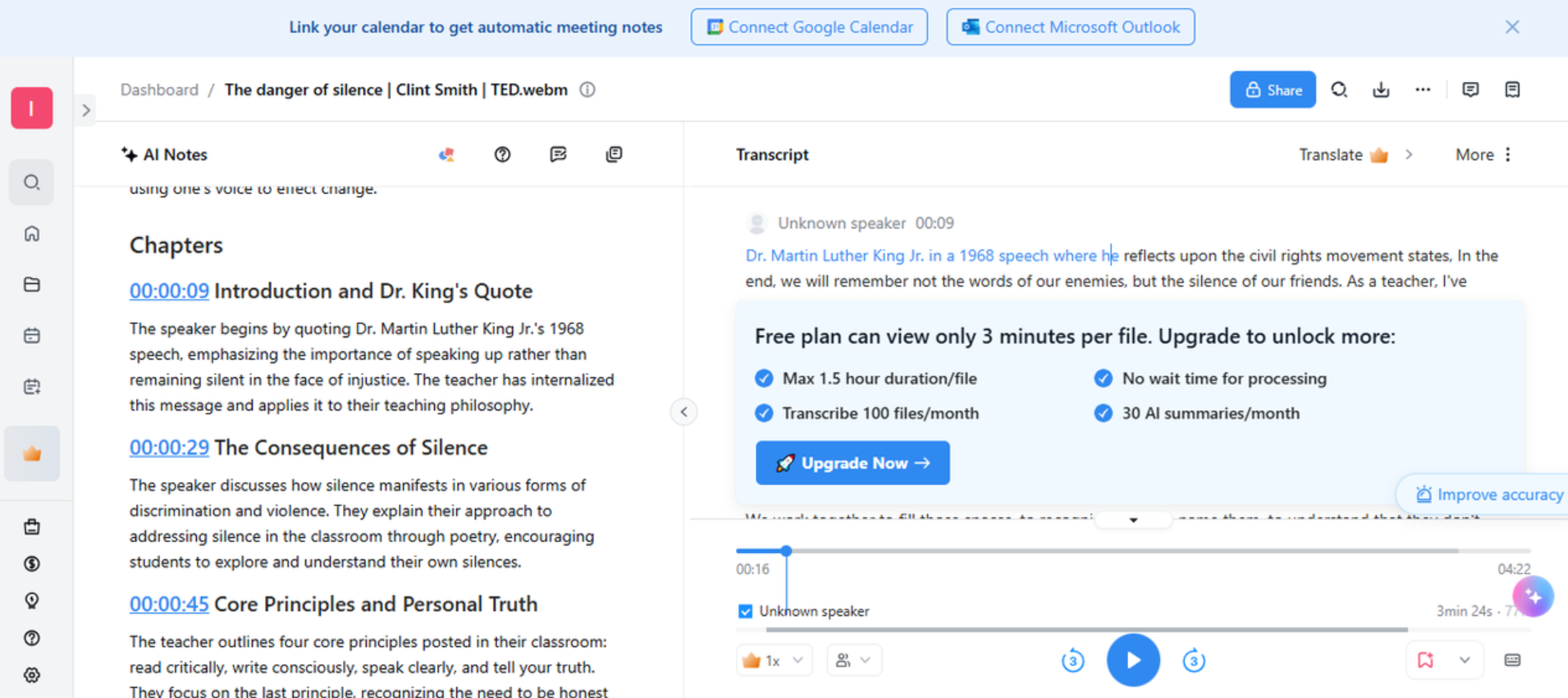Click the info icon beside file title
Screen dimensions: 1568x698
point(587,90)
